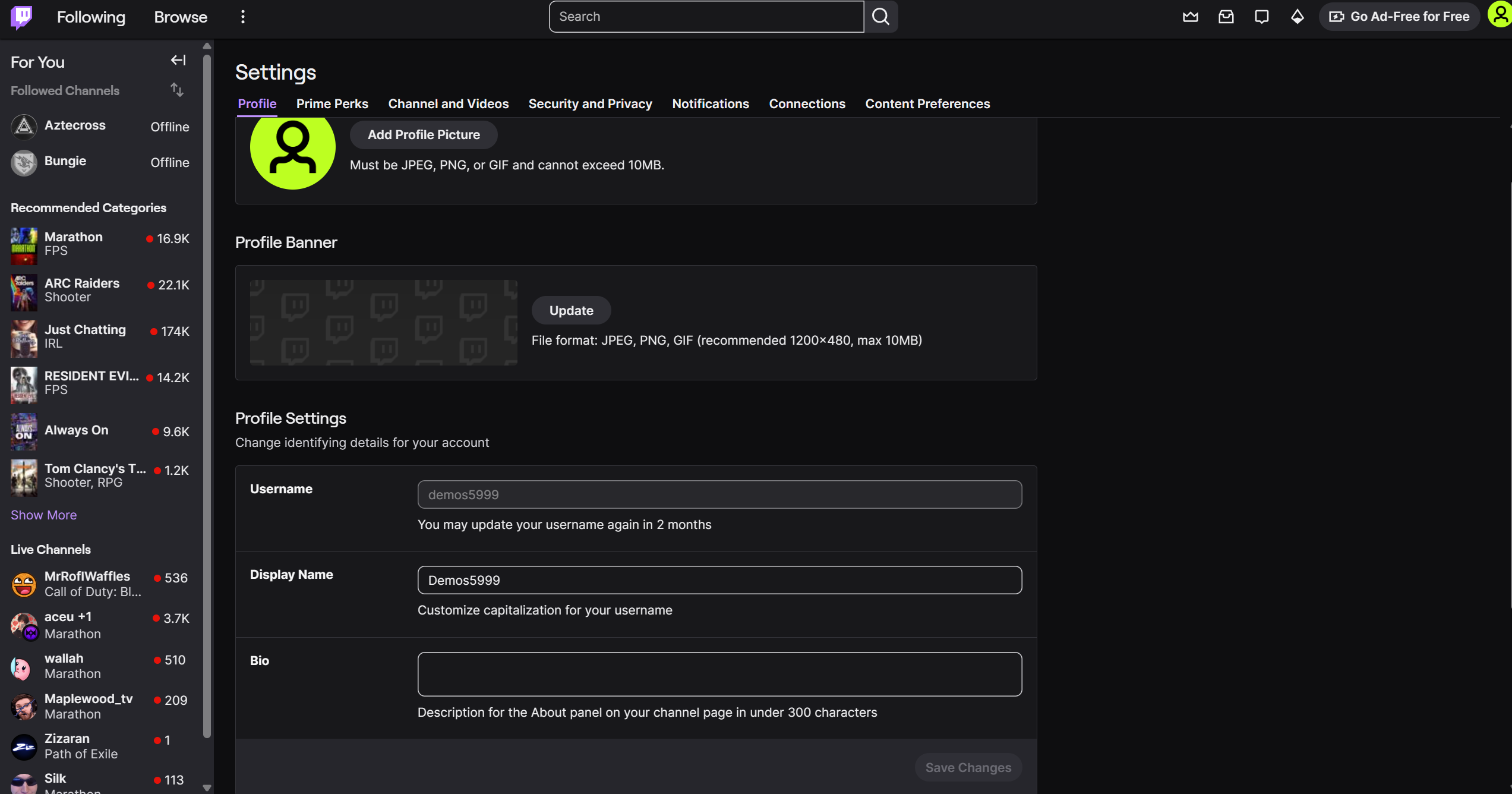This screenshot has width=1512, height=794.
Task: Open Prime Loot crown icon
Action: point(1190,17)
